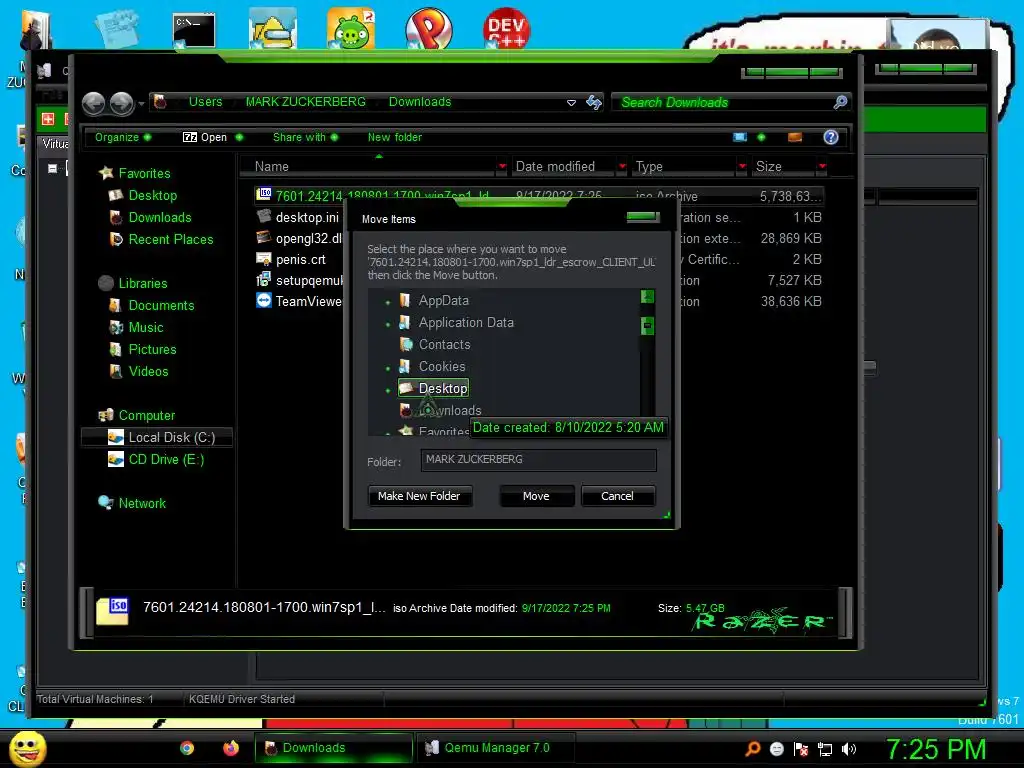
Task: Click the Folder name input field
Action: 539,460
